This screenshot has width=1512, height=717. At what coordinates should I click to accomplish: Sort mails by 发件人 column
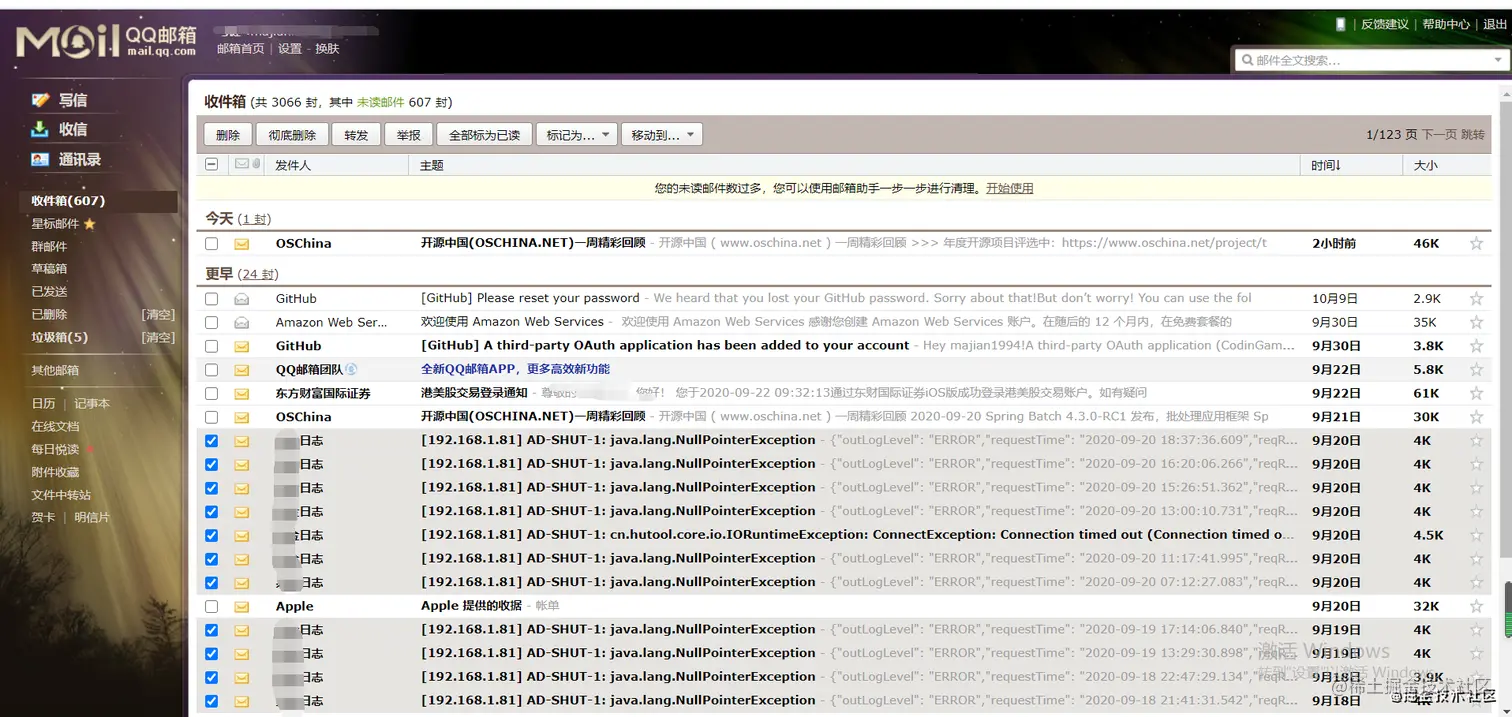[x=293, y=165]
